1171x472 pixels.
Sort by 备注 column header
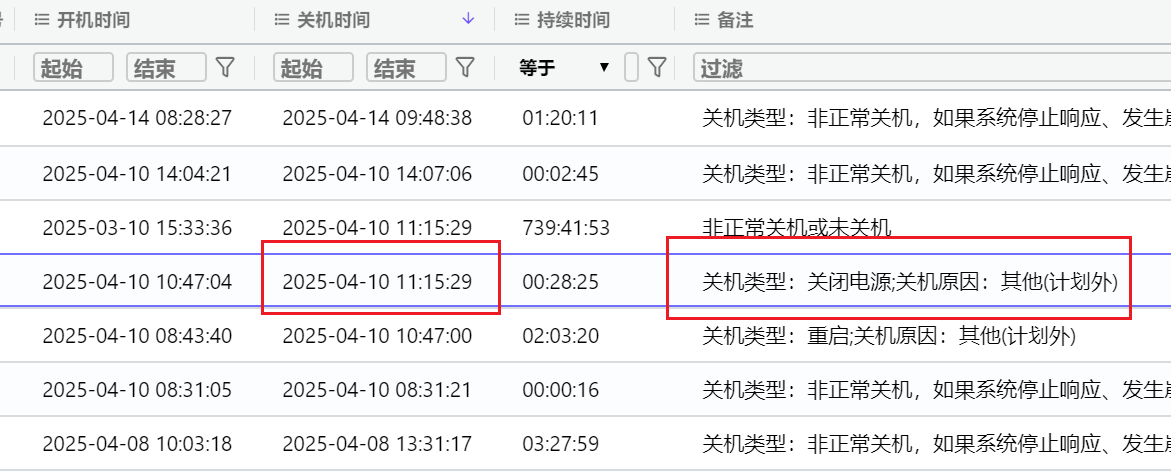(735, 20)
